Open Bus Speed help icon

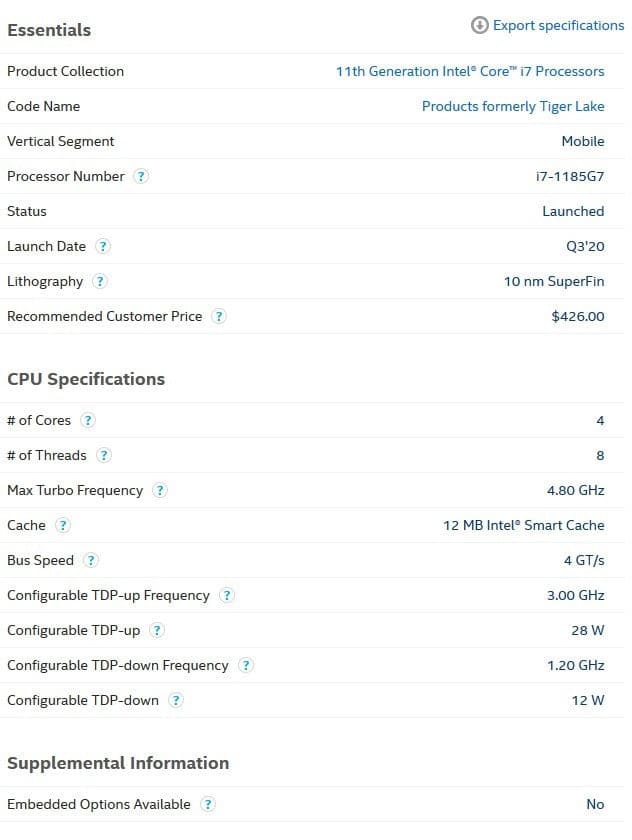91,560
